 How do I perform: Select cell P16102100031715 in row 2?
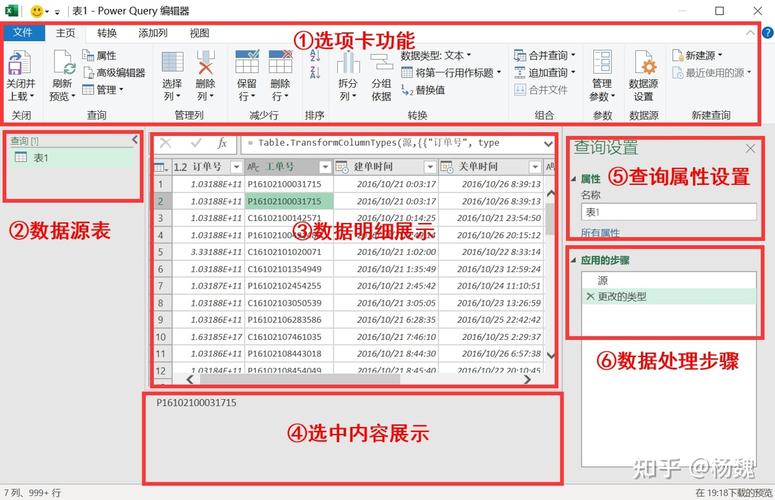(289, 201)
